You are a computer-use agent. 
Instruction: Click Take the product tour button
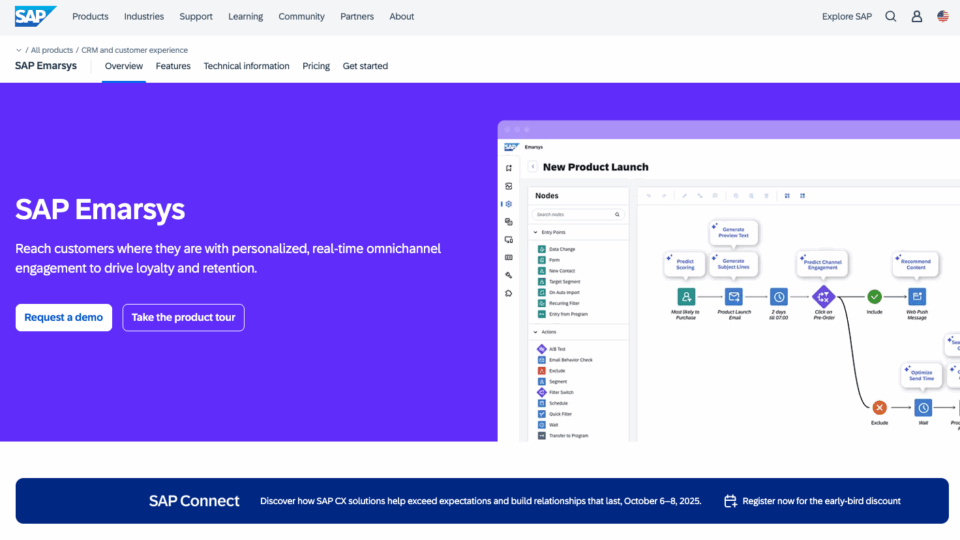pyautogui.click(x=183, y=317)
